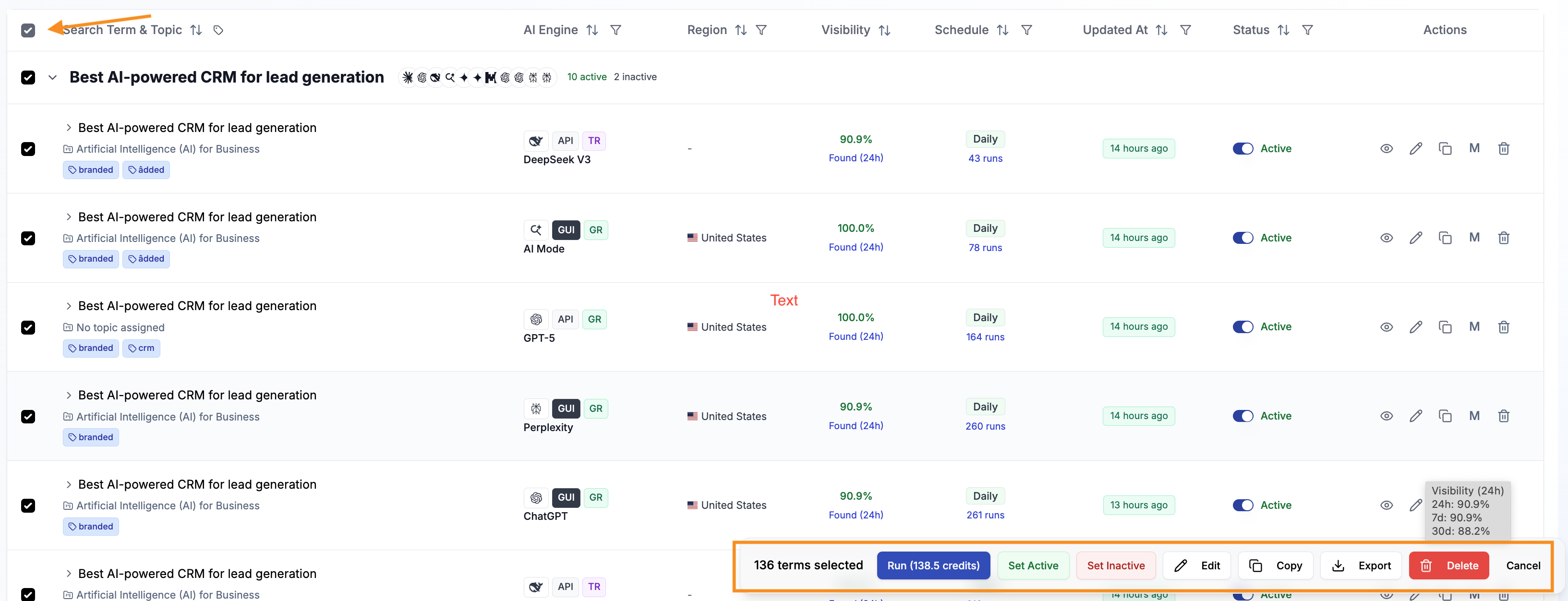Duplicate the AI Mode row using copy icon

click(1445, 238)
